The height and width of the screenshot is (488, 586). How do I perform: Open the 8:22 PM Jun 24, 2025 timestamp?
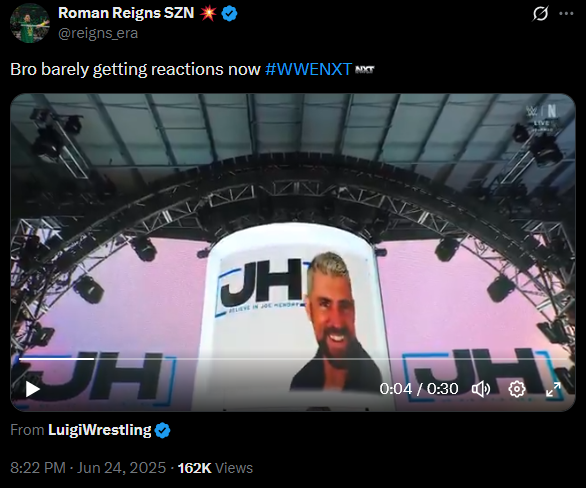[x=88, y=468]
